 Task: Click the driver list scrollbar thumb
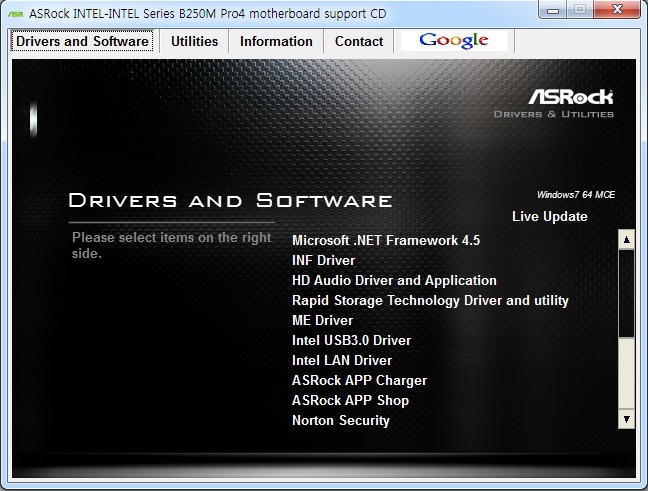pos(627,293)
